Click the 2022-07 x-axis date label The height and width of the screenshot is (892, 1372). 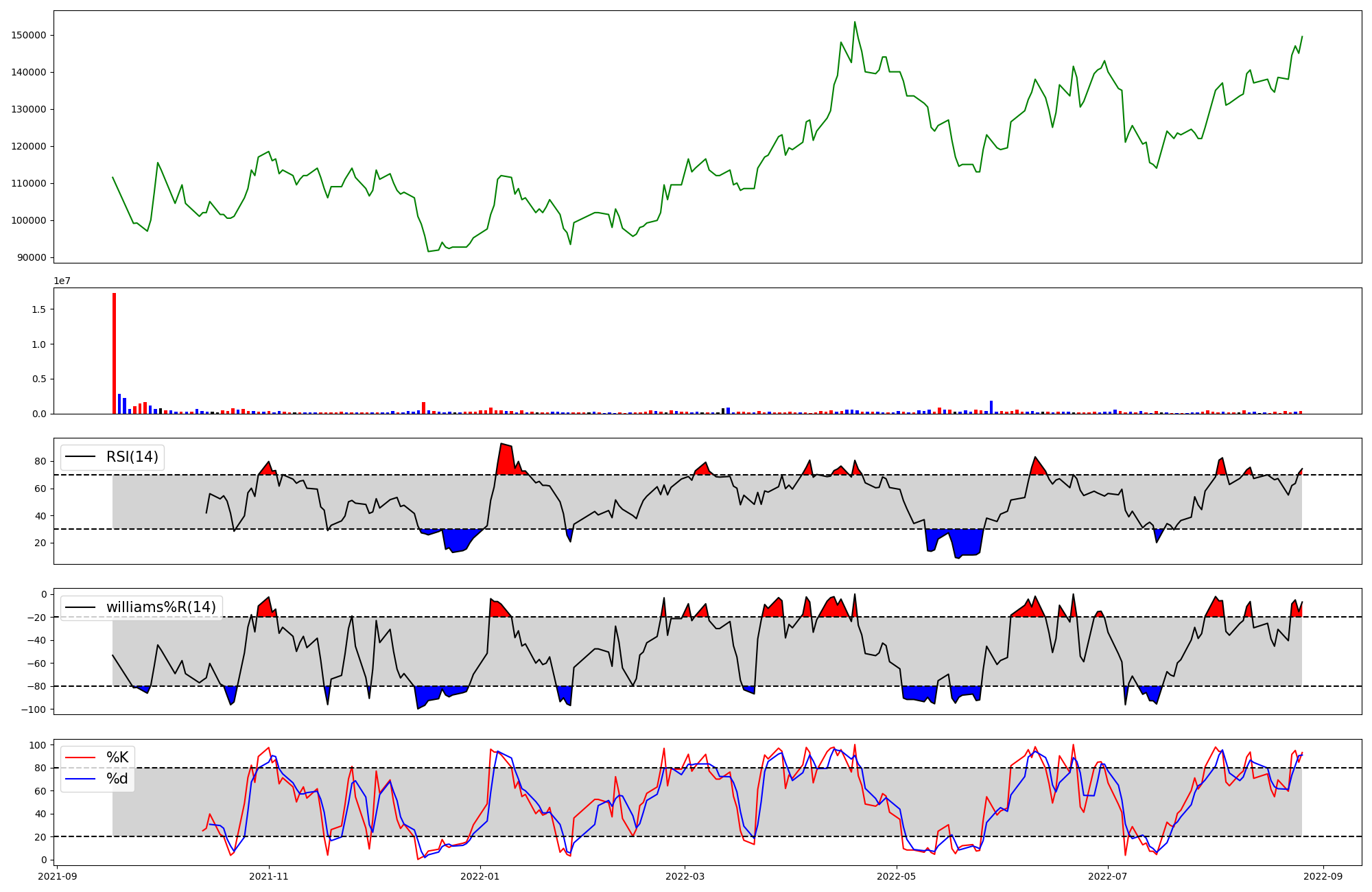pos(1108,876)
